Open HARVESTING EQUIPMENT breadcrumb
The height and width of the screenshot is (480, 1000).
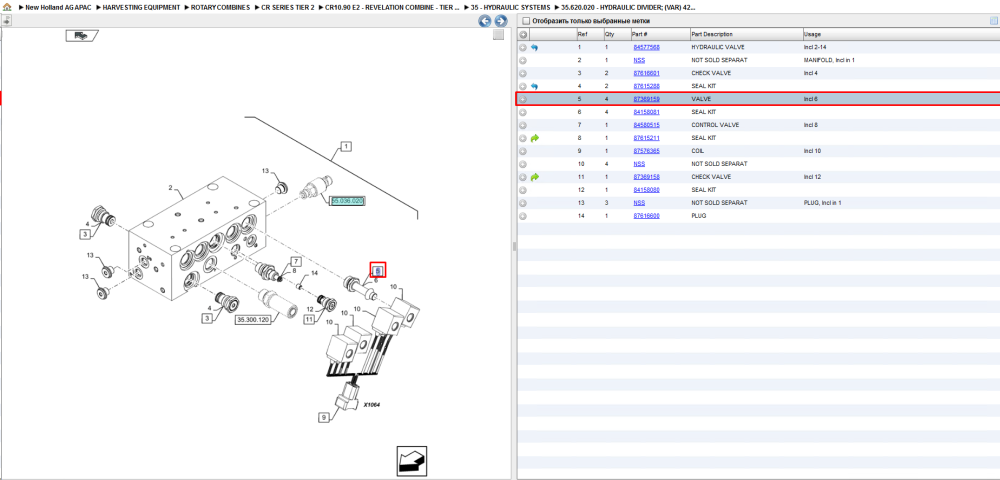coord(141,7)
